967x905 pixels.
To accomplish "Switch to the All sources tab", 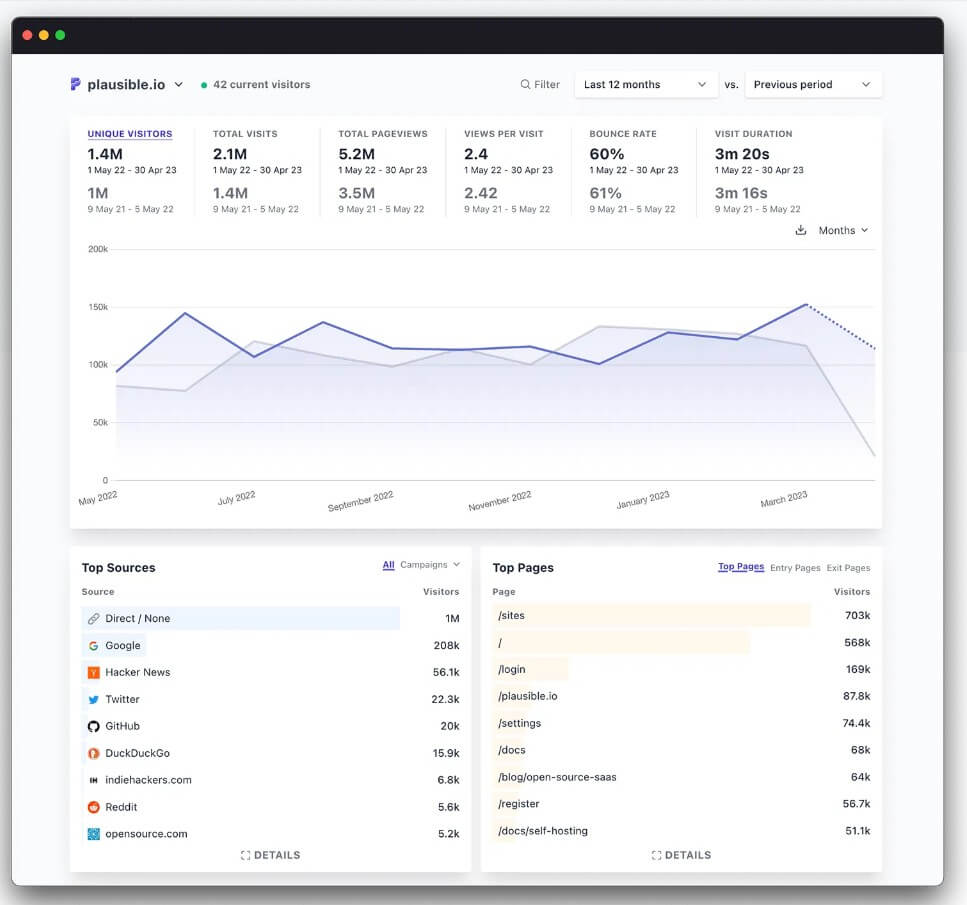I will pyautogui.click(x=389, y=564).
